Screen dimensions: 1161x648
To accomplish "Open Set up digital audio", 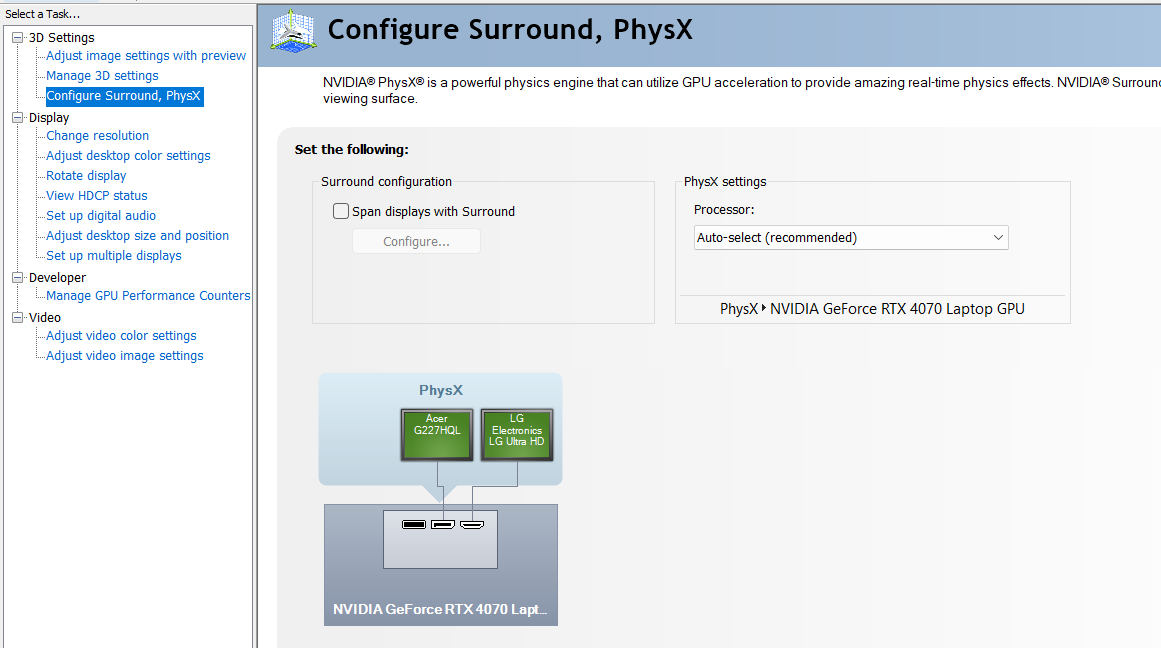I will (101, 216).
